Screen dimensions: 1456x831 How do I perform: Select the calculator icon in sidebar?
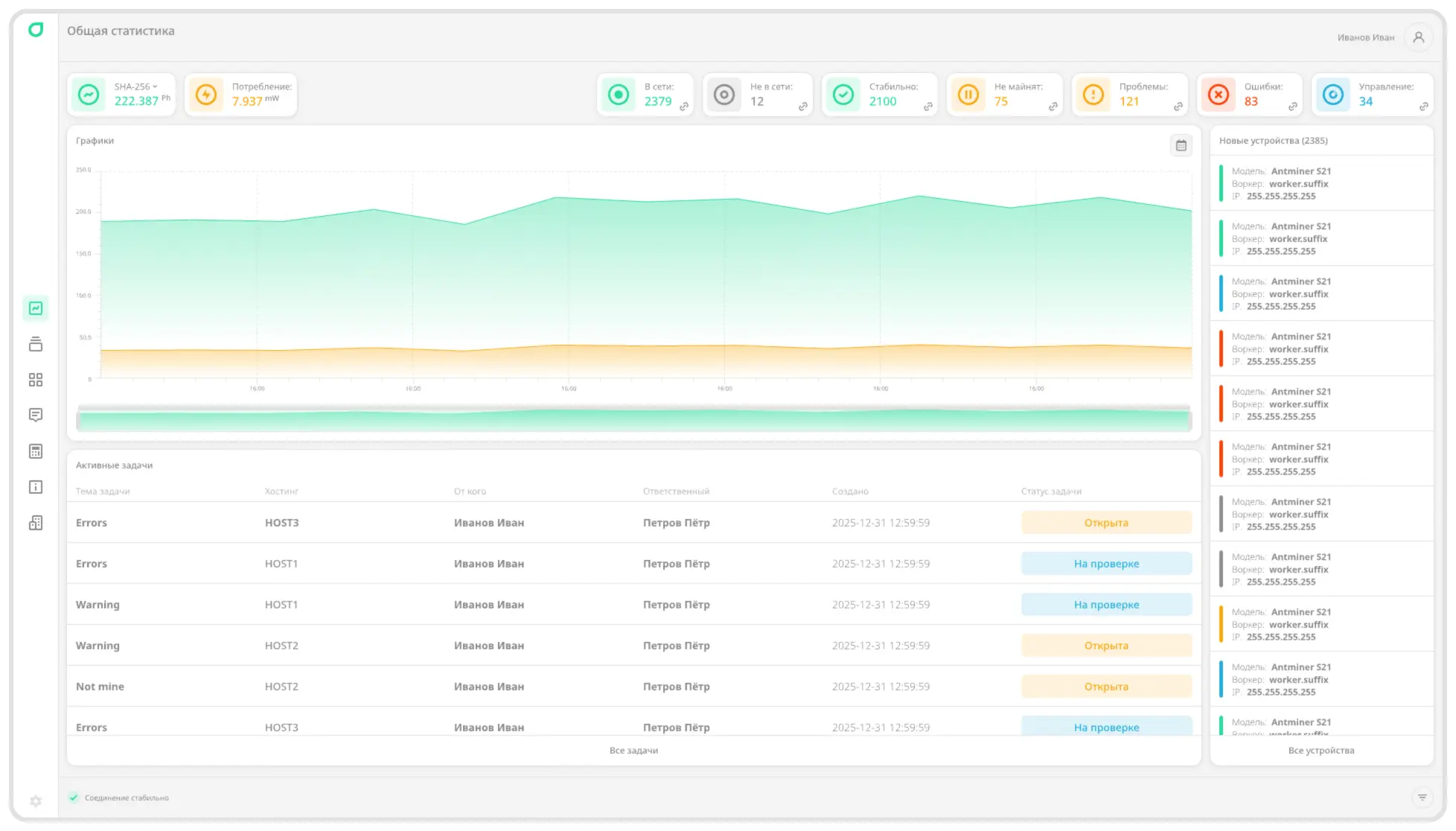tap(35, 450)
